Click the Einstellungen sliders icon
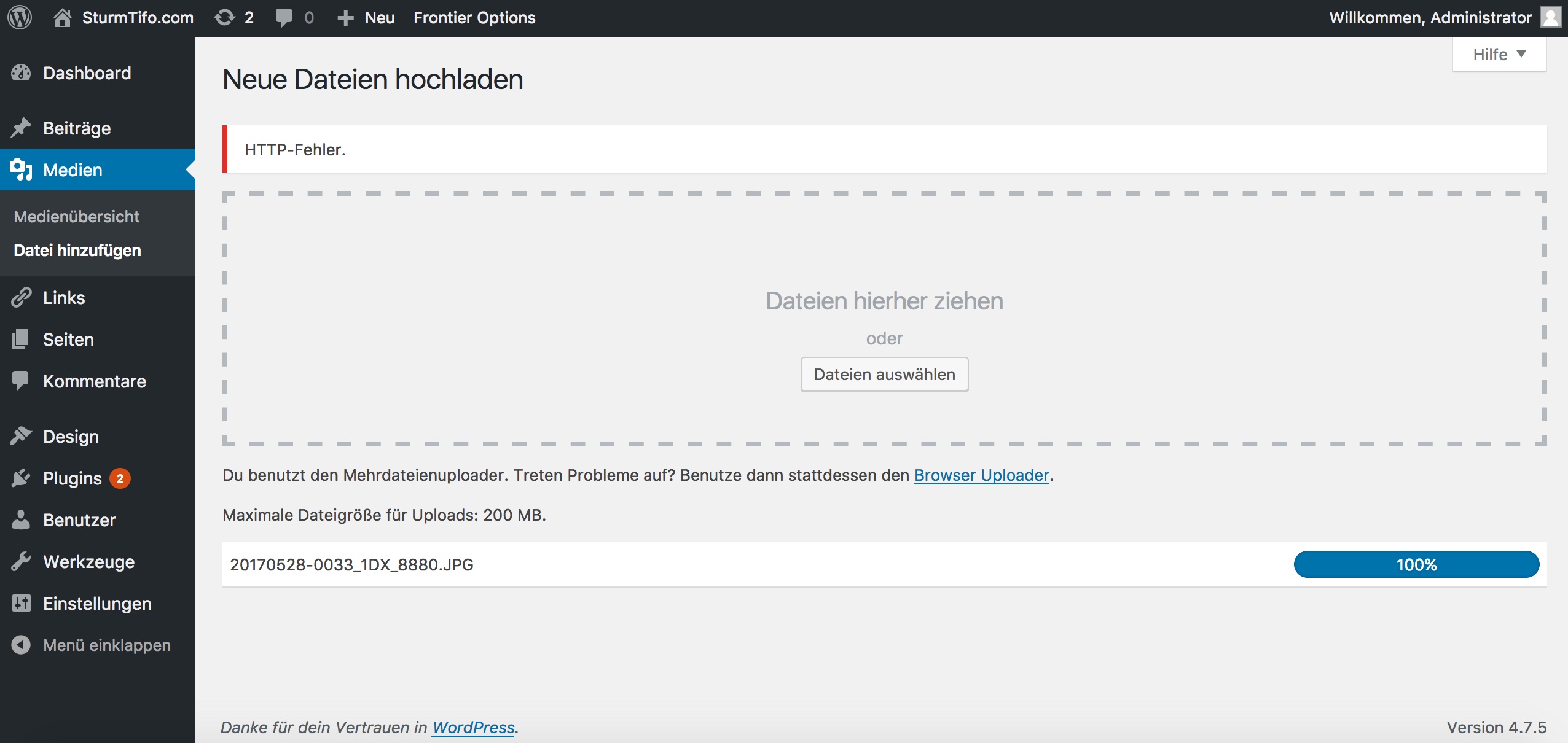1568x743 pixels. point(21,603)
